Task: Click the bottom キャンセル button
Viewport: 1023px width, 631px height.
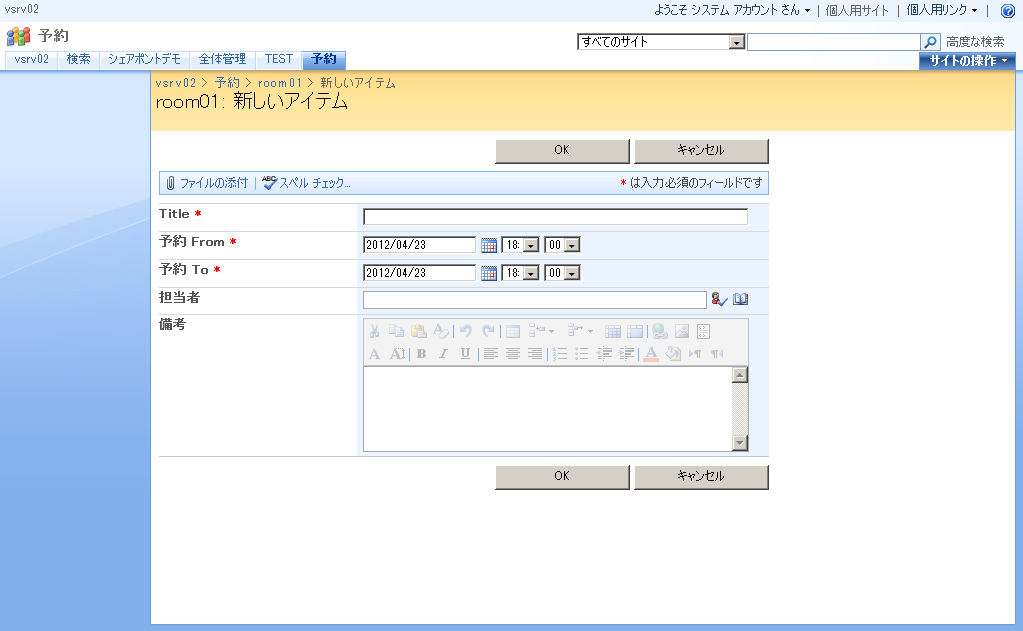Action: [700, 477]
